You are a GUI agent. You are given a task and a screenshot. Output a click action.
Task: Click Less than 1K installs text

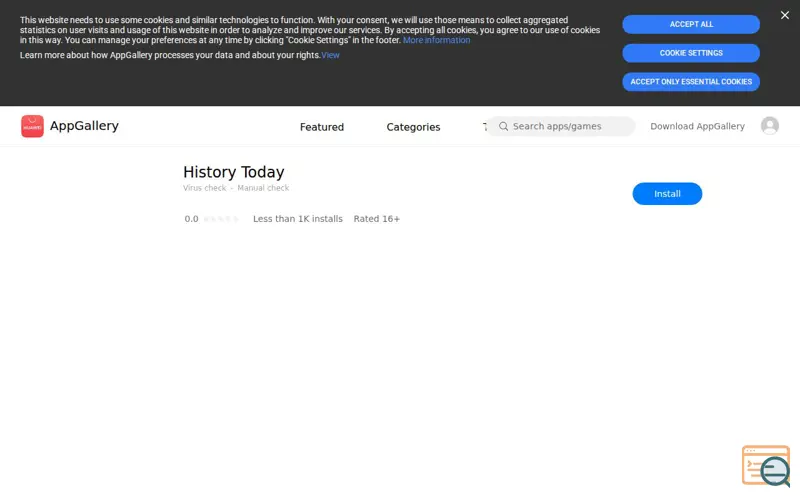[298, 219]
